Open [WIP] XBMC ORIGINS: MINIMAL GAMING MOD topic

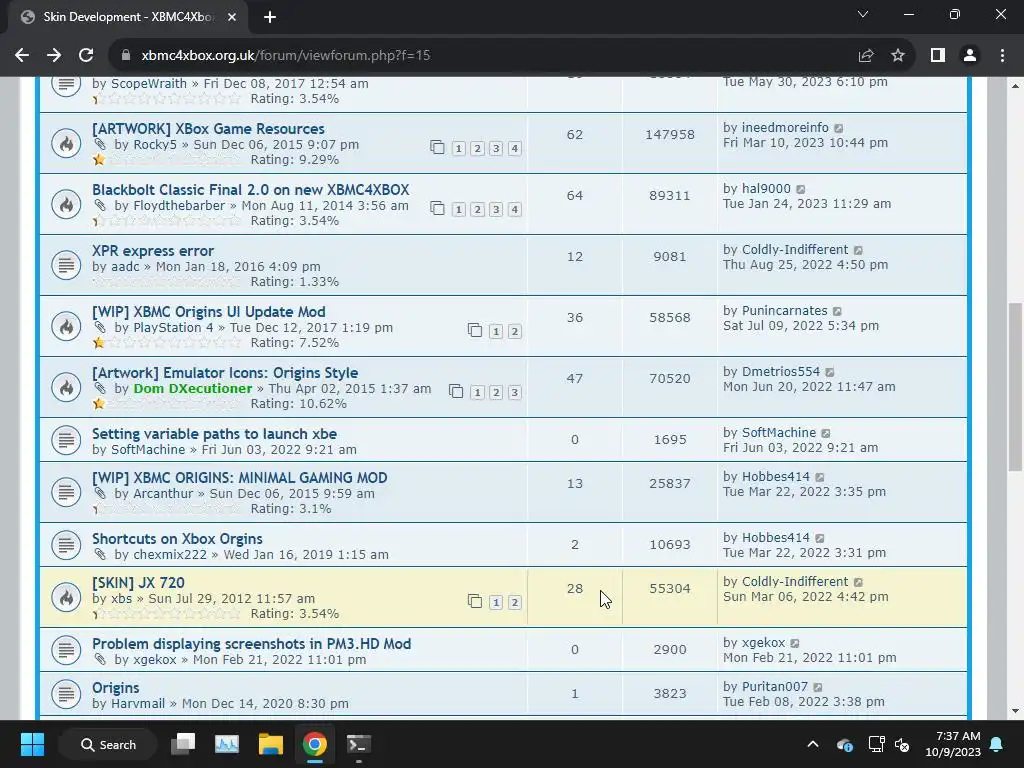(240, 477)
